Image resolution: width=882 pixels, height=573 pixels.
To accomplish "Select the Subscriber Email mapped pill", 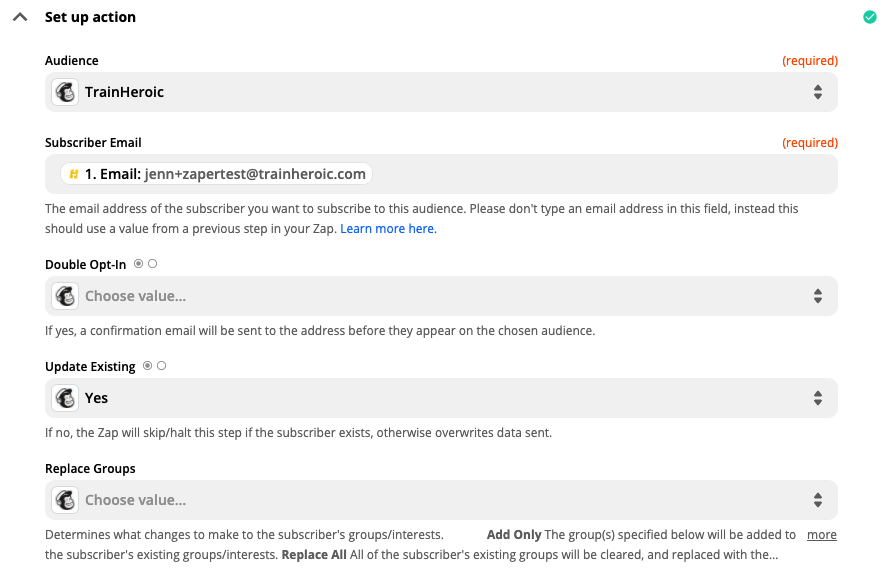I will tap(217, 174).
